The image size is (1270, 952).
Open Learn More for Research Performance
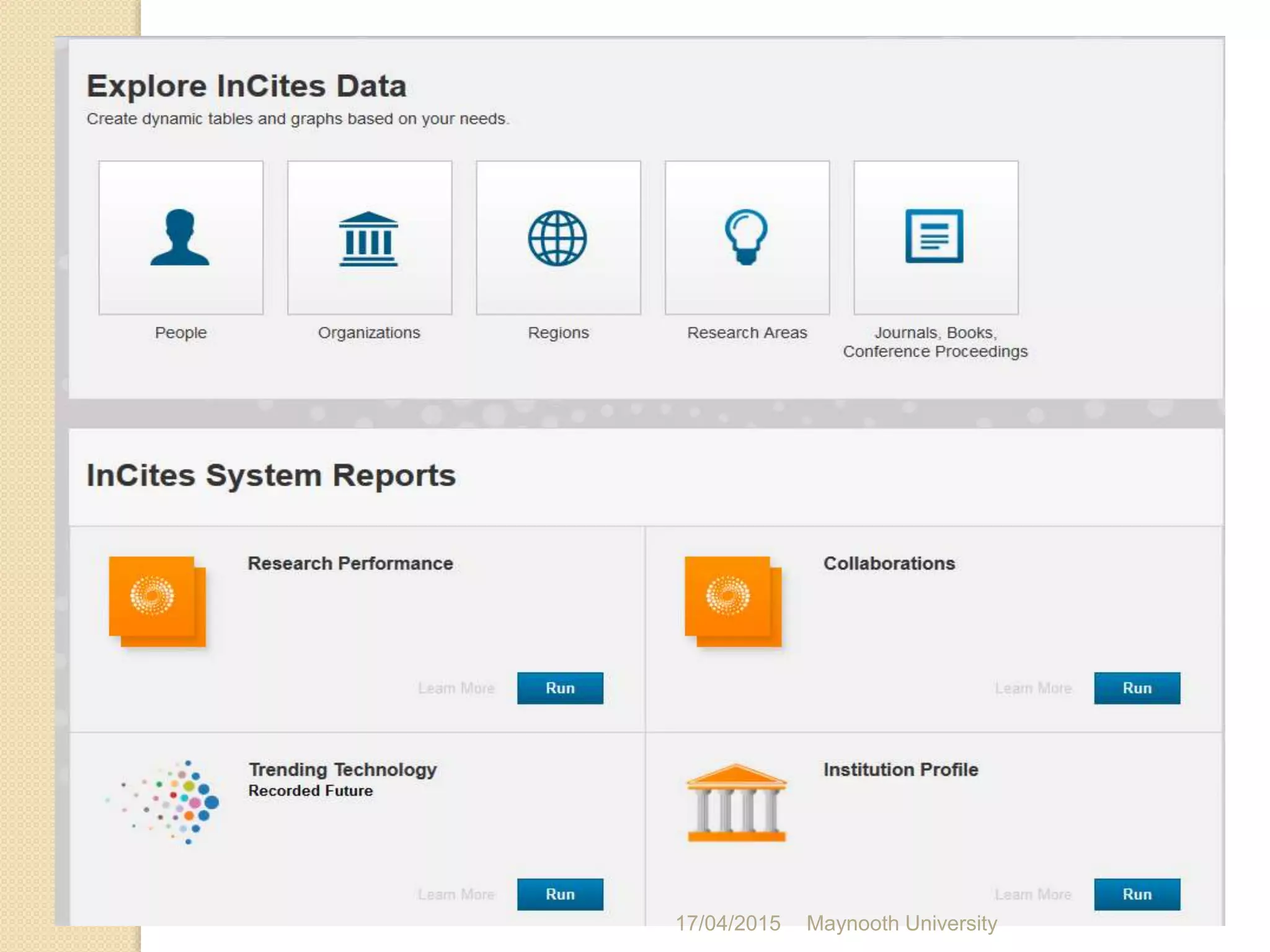tap(456, 688)
